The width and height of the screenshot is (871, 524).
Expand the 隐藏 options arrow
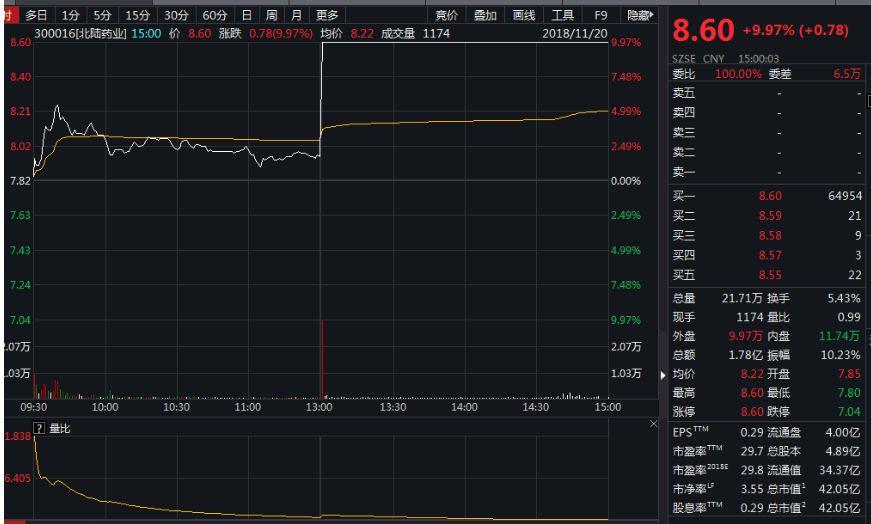click(x=651, y=15)
